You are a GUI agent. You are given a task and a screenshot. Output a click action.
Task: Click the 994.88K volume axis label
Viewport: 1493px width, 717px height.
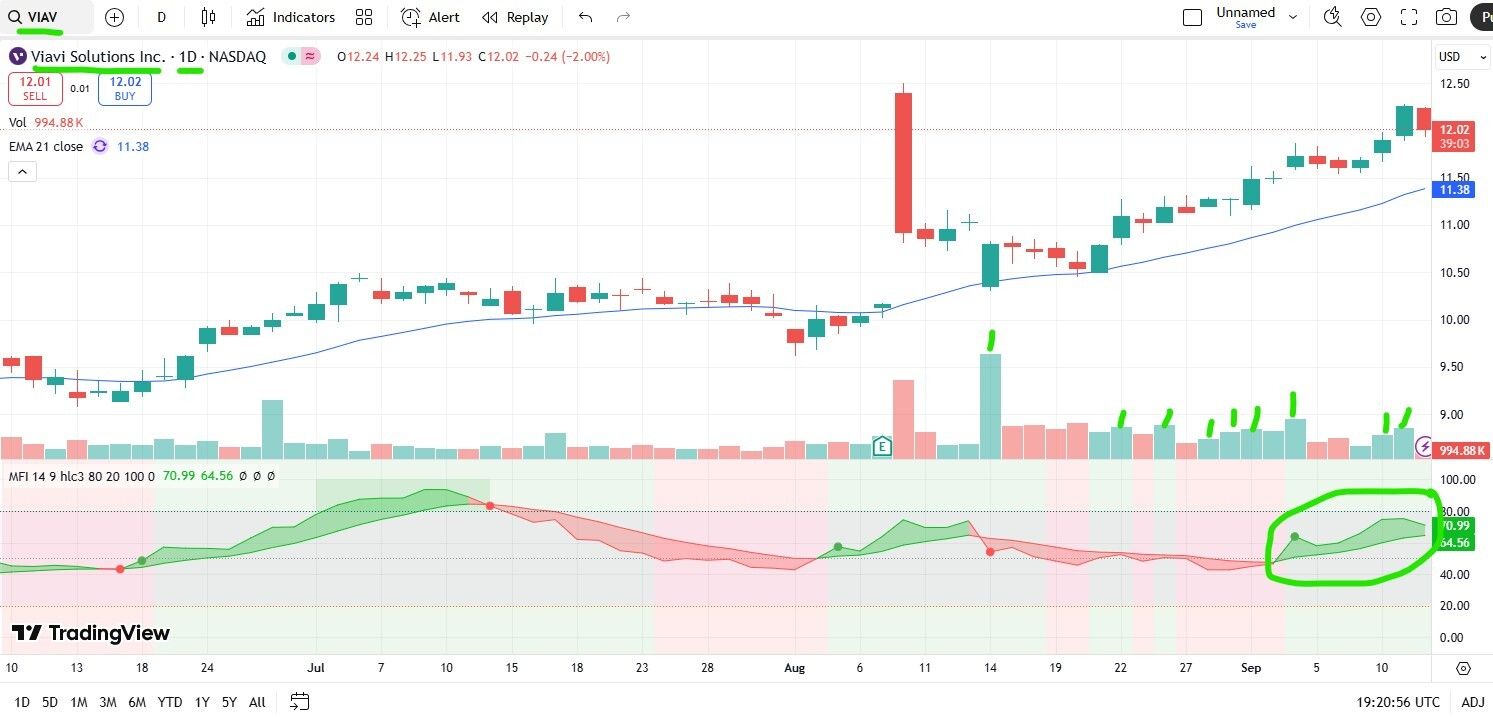[x=1461, y=451]
